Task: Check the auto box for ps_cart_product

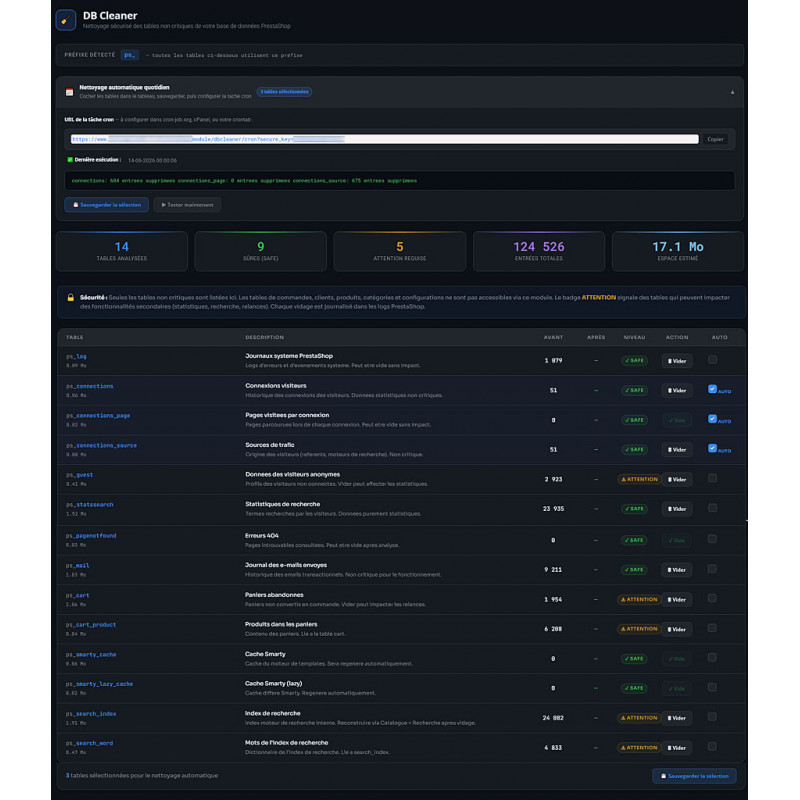Action: (x=712, y=628)
